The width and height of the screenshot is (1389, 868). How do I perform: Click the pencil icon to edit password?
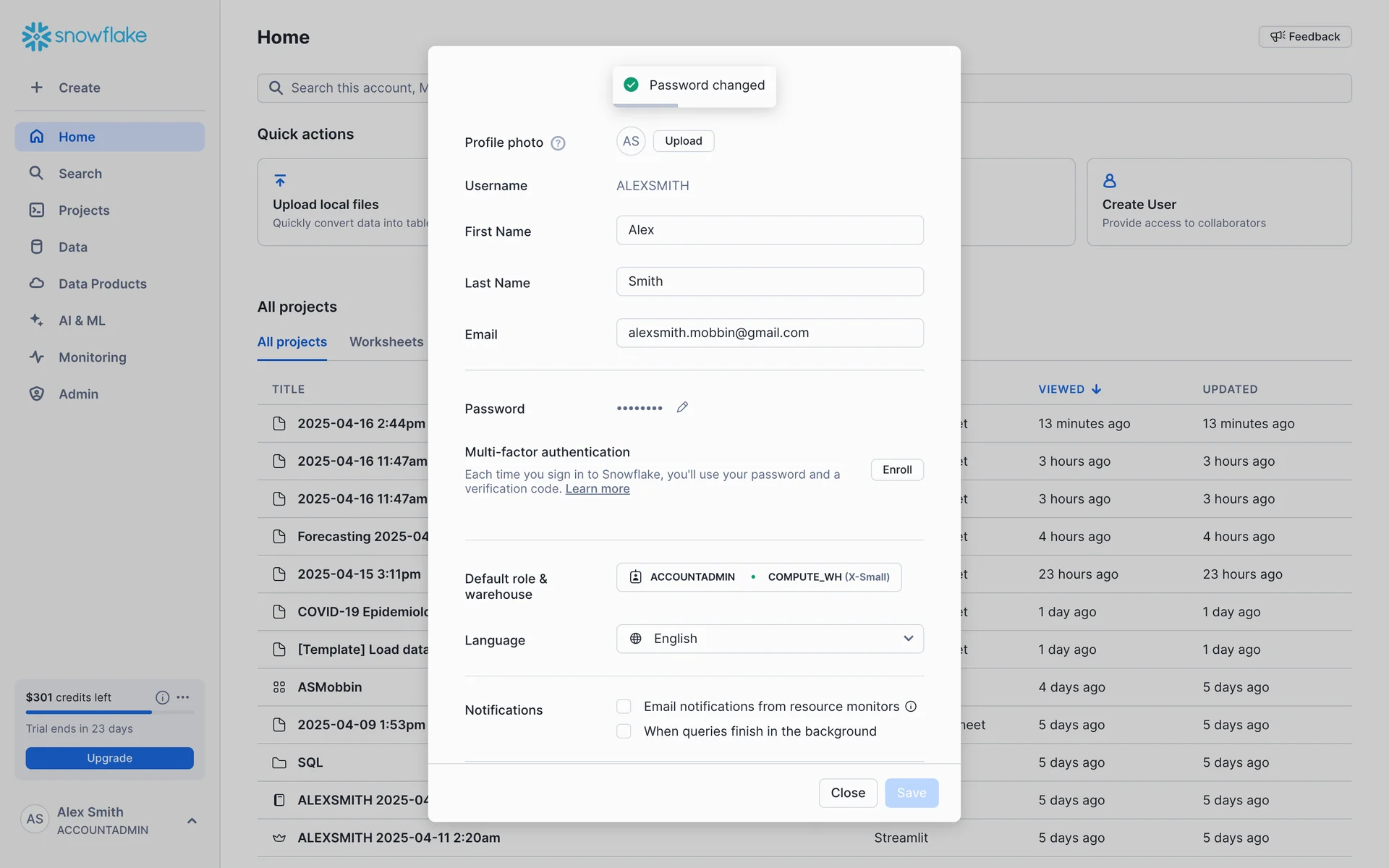coord(682,407)
